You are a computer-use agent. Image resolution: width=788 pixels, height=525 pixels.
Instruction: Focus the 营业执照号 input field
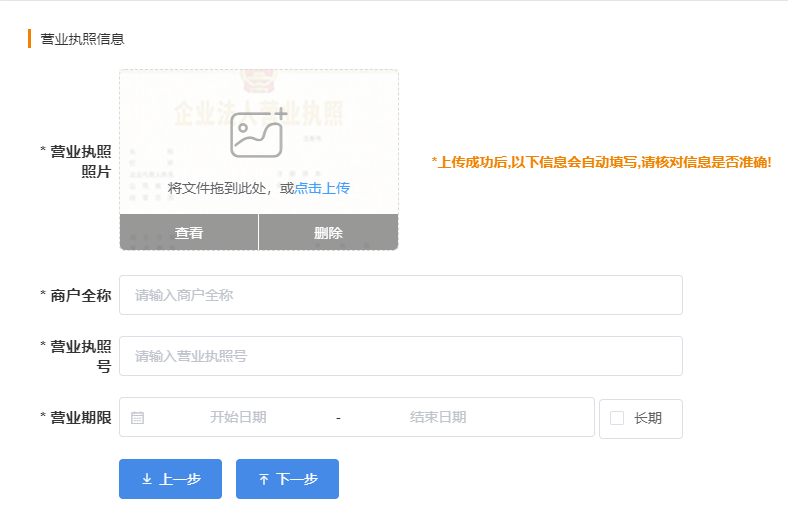[400, 356]
